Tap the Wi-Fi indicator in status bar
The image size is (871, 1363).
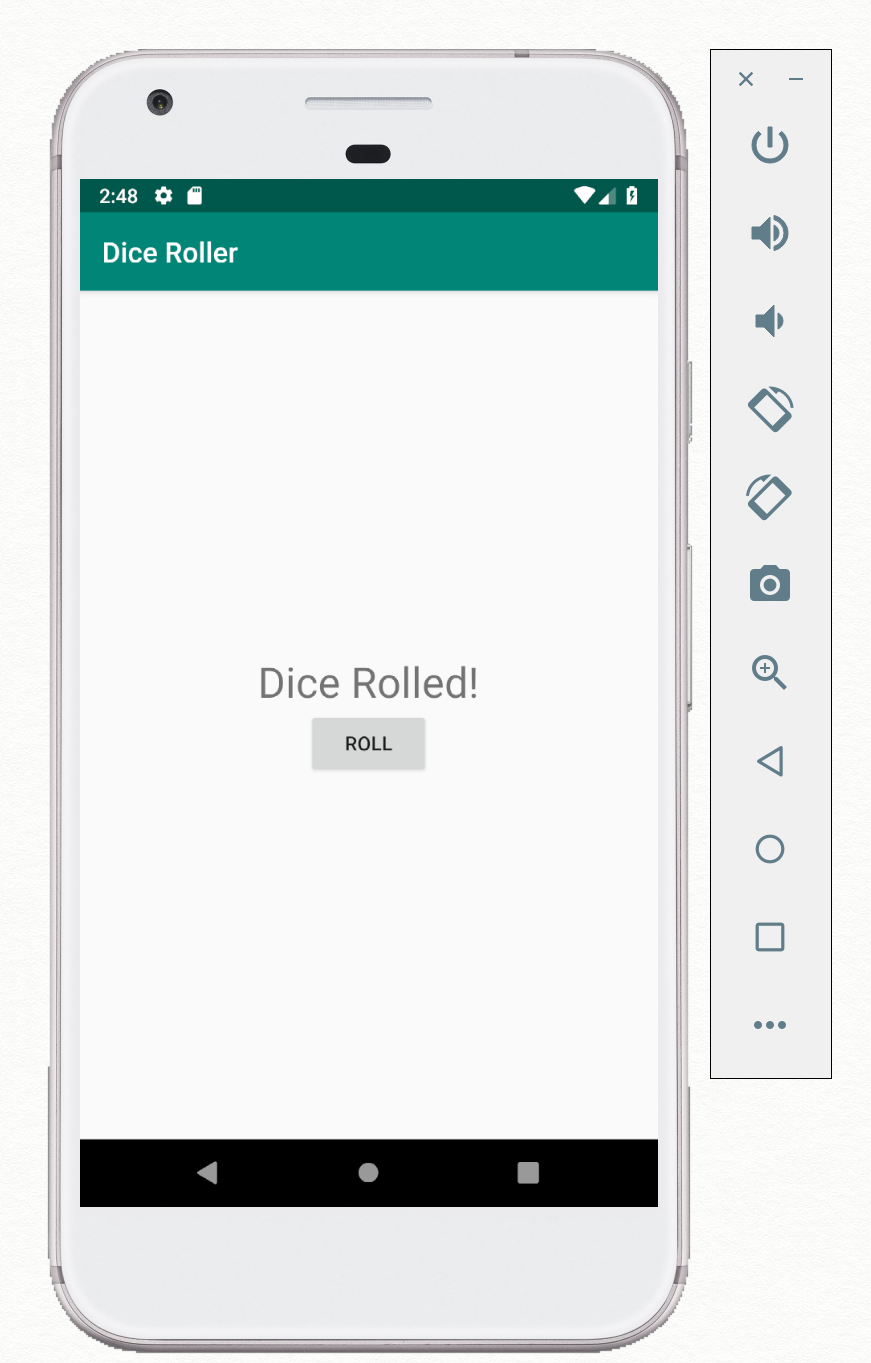tap(584, 196)
